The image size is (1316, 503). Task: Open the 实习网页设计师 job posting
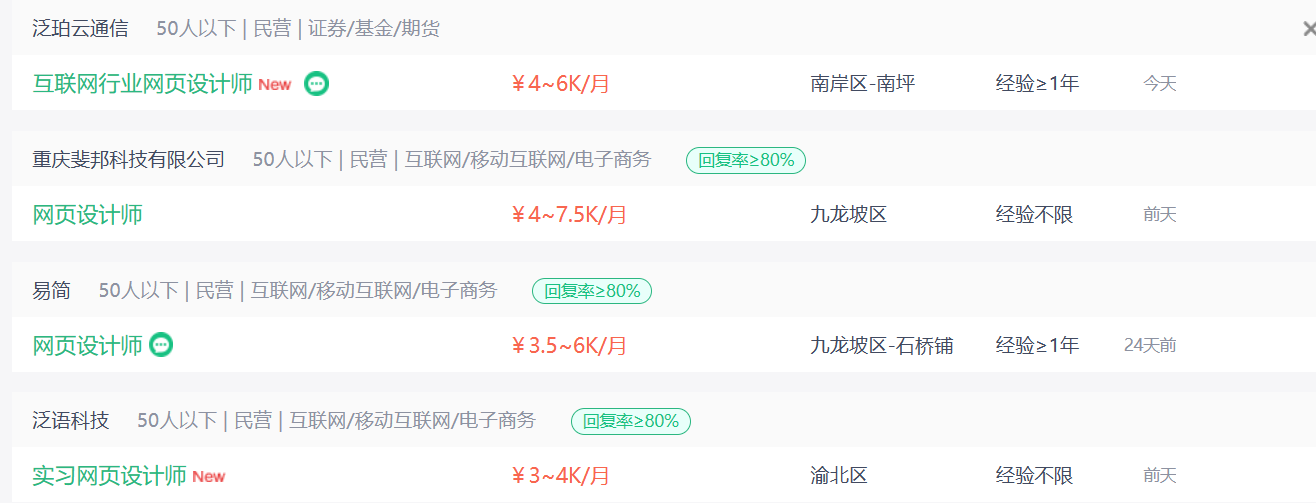(110, 476)
